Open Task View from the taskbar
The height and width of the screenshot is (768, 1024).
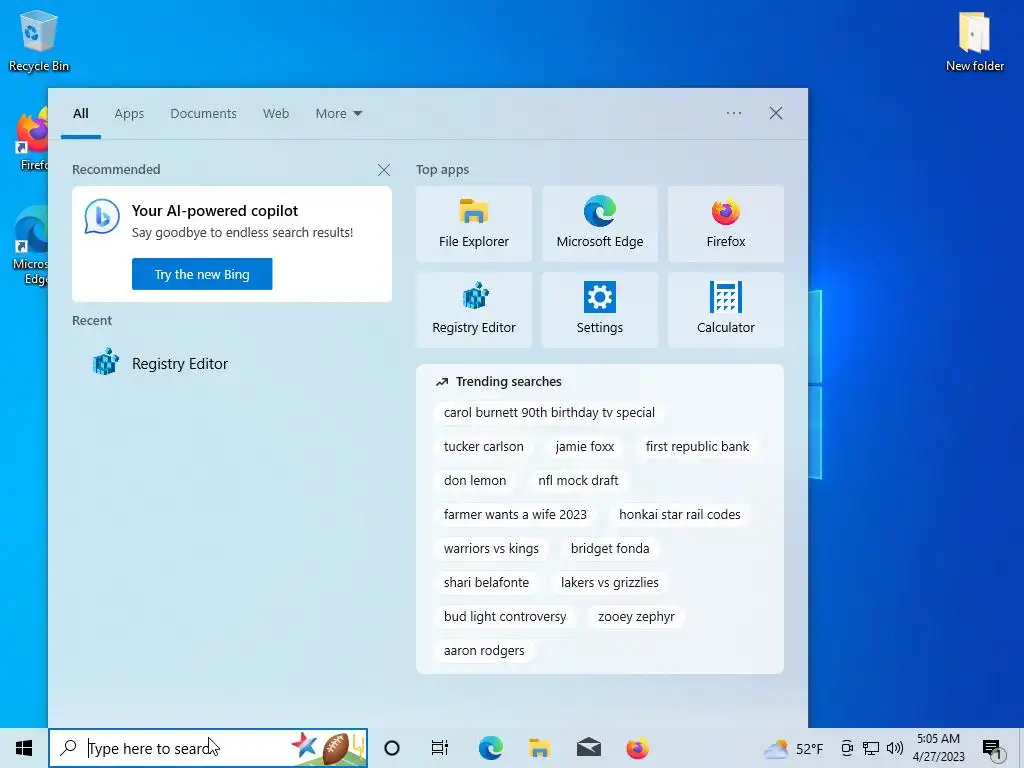(x=440, y=748)
